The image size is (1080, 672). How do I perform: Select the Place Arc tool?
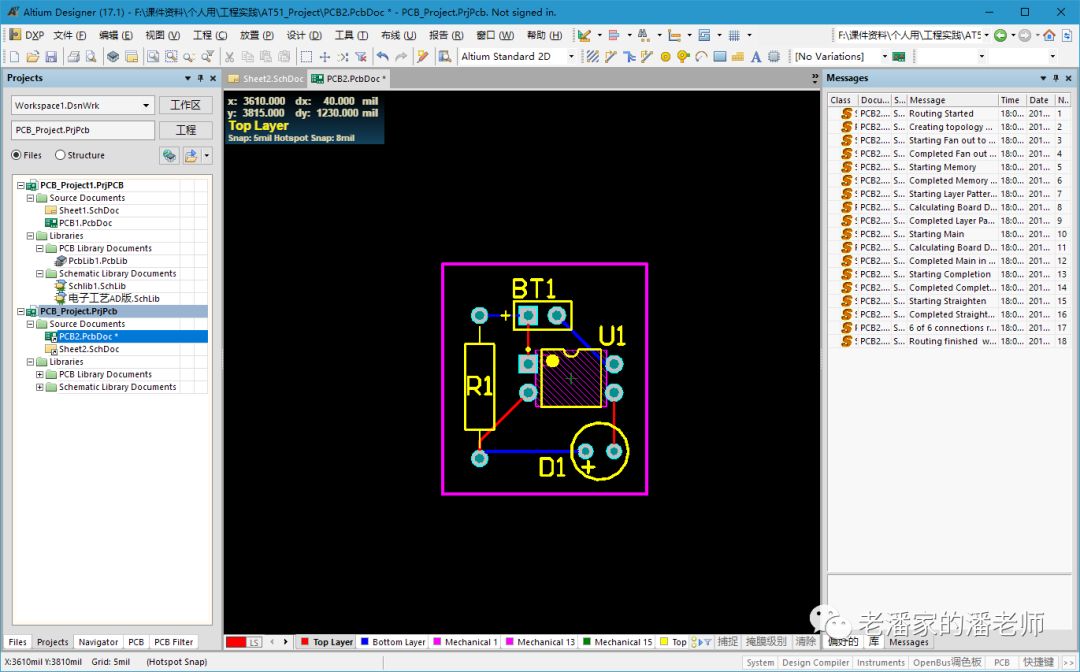pyautogui.click(x=702, y=57)
